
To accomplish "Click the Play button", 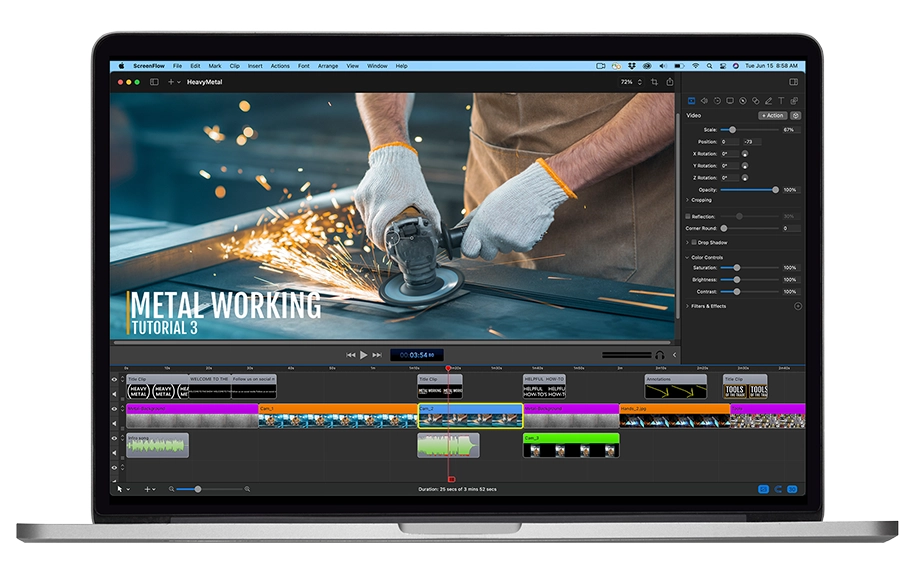I will point(363,355).
